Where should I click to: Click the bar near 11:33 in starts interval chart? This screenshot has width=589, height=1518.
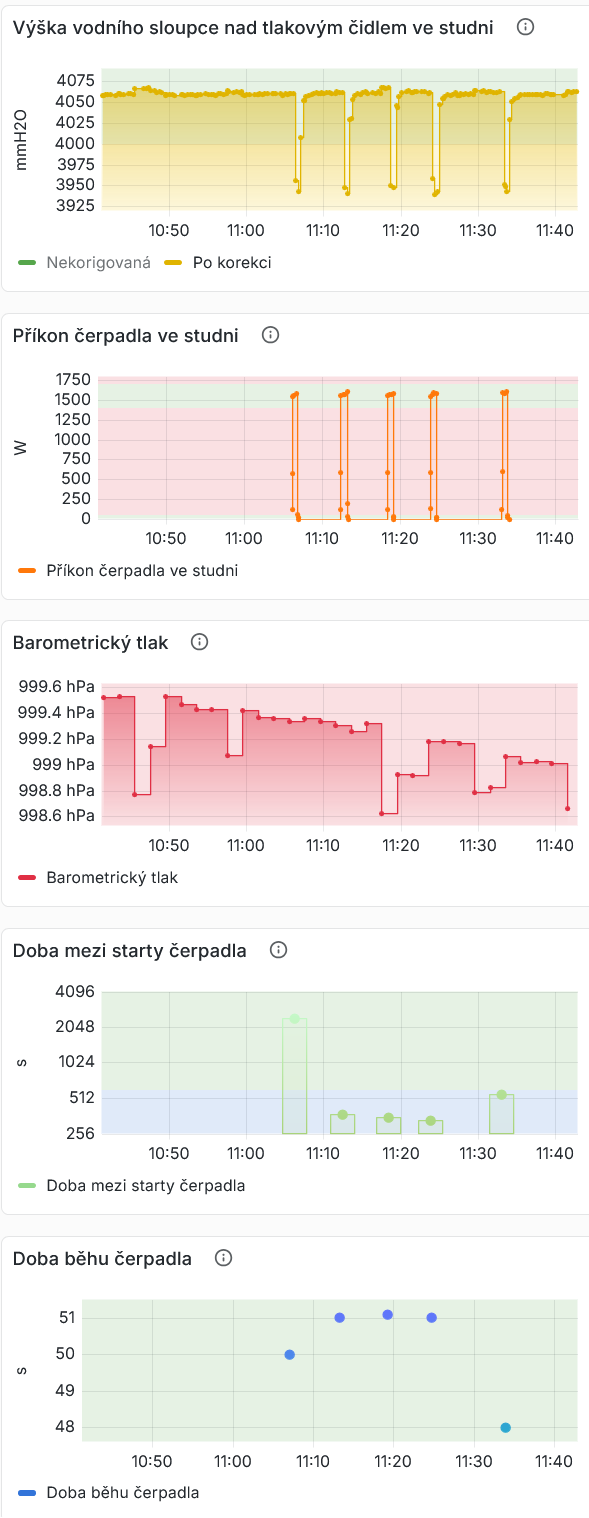click(502, 1114)
